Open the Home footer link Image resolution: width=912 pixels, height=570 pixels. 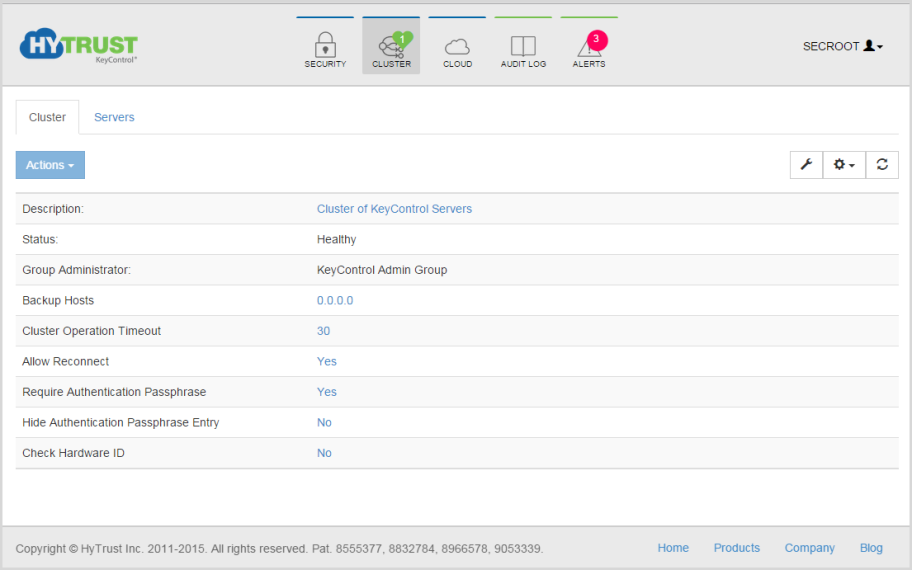tap(673, 548)
